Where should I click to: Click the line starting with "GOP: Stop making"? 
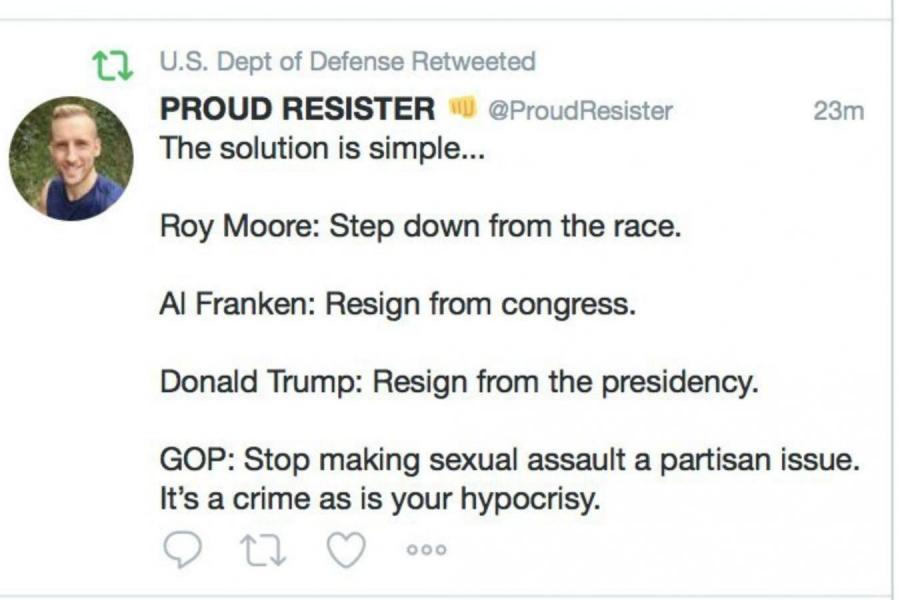pyautogui.click(x=511, y=461)
